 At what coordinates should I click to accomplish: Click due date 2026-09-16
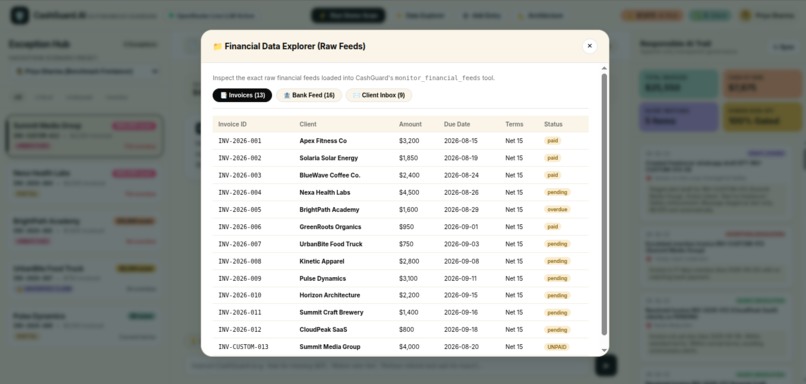click(x=461, y=312)
